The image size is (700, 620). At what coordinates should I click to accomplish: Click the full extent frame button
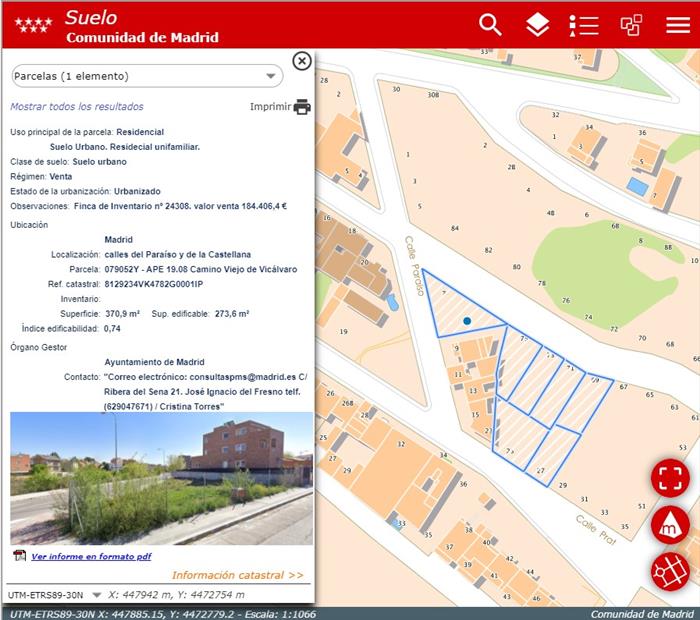[x=670, y=477]
